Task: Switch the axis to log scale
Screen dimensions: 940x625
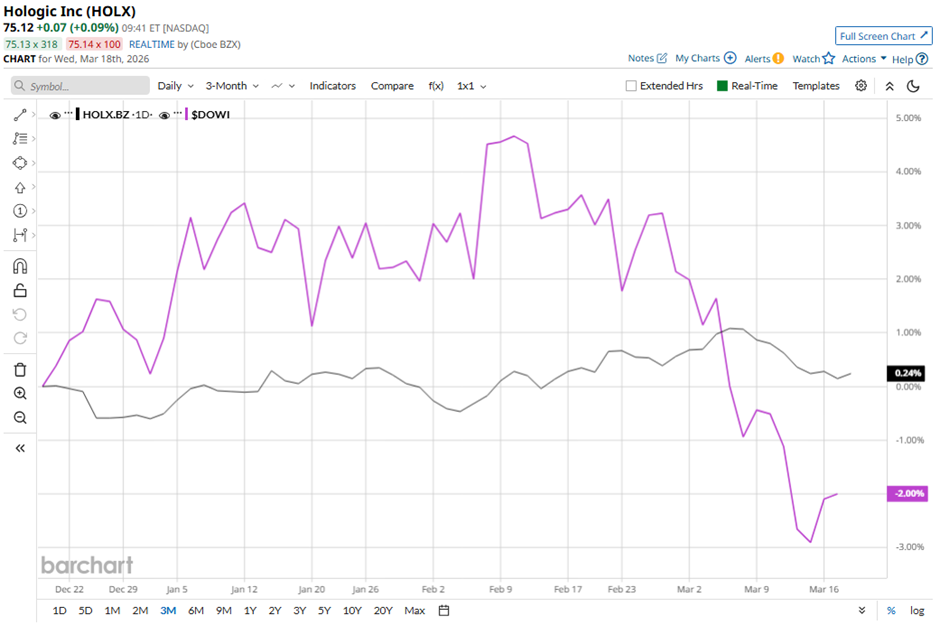Action: coord(917,611)
